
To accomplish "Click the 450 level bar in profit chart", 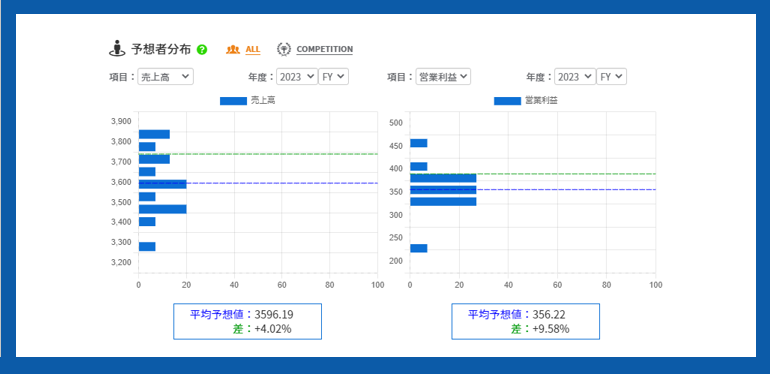I will tap(419, 143).
